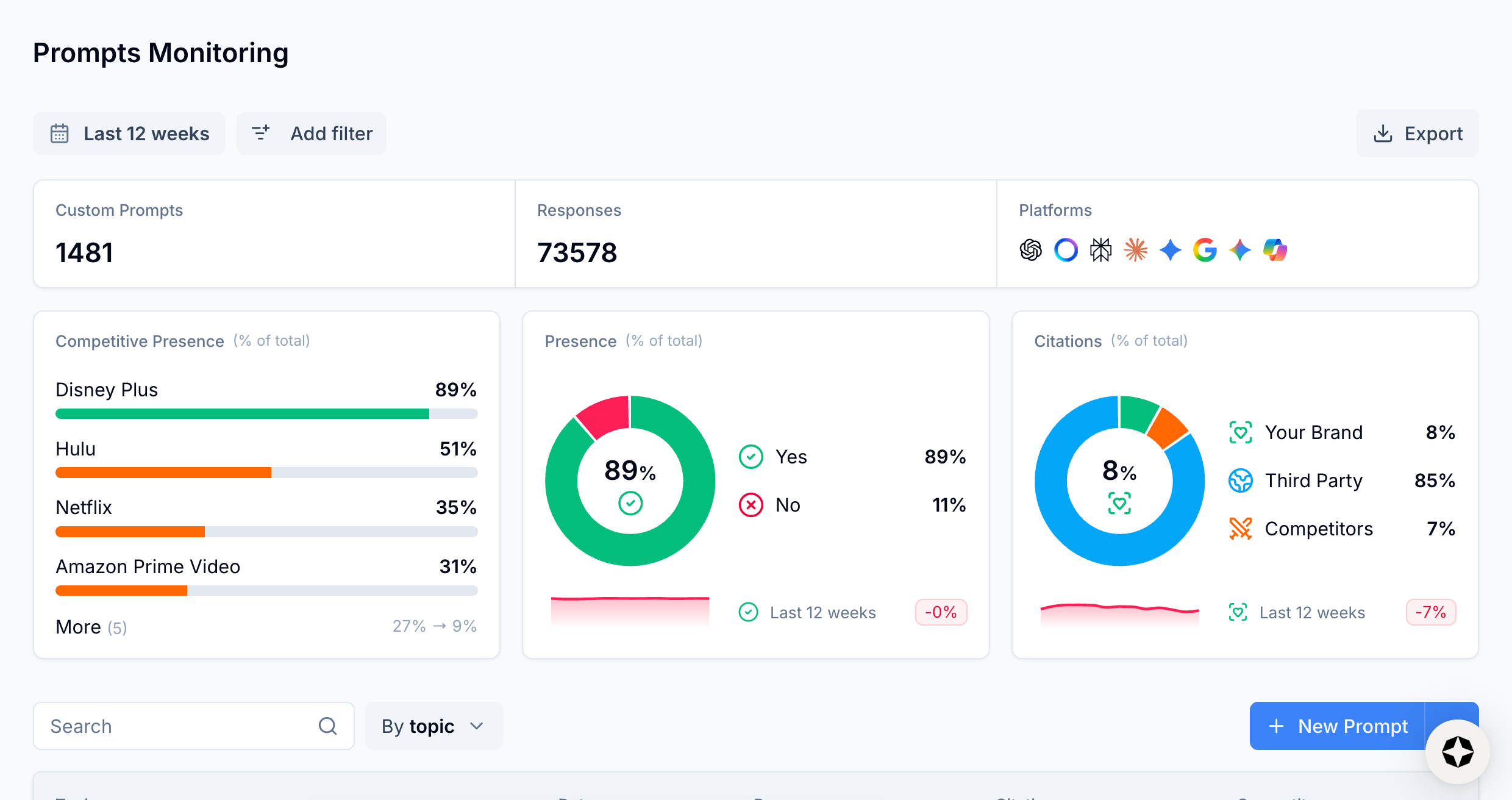The height and width of the screenshot is (800, 1512).
Task: Toggle the Third Party citations legend item
Action: [x=1313, y=480]
